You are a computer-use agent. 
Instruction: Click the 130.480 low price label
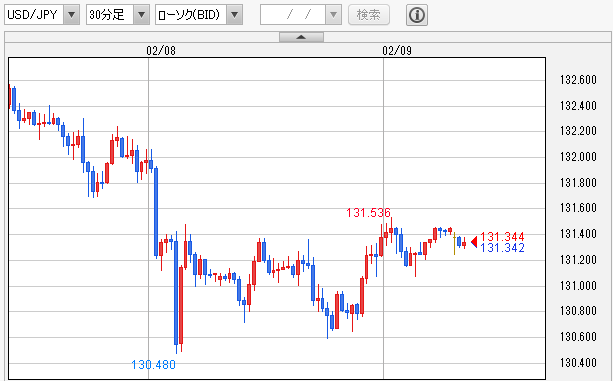[x=153, y=365]
